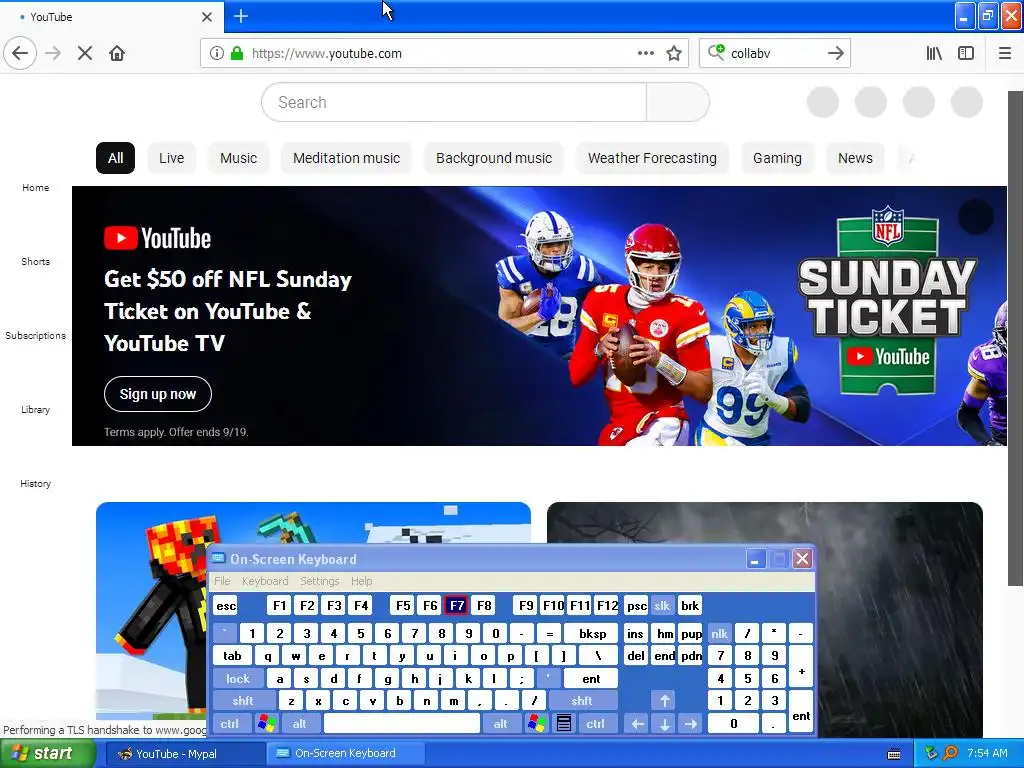Toggle the left ctrl key
The height and width of the screenshot is (768, 1024).
[229, 724]
